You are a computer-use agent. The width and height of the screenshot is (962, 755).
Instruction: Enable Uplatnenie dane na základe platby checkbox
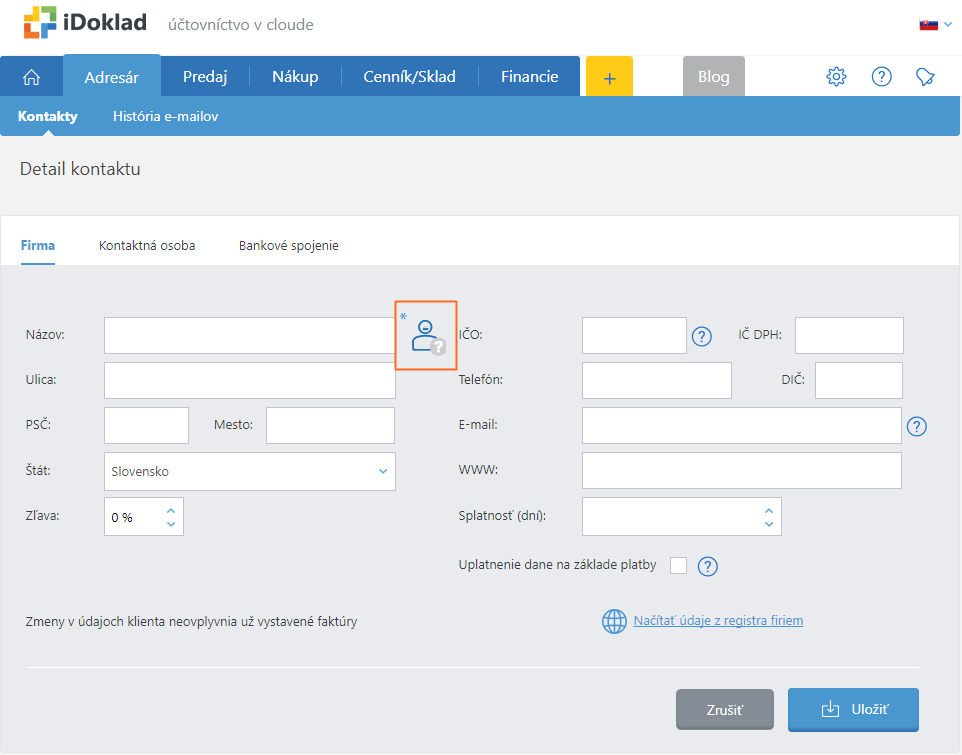(678, 566)
